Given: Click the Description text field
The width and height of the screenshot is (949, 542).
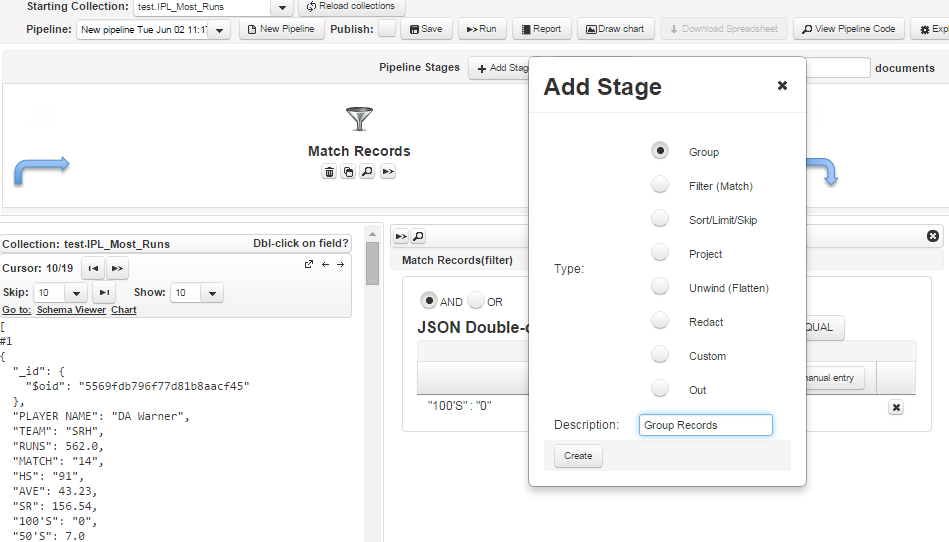Looking at the screenshot, I should (705, 425).
